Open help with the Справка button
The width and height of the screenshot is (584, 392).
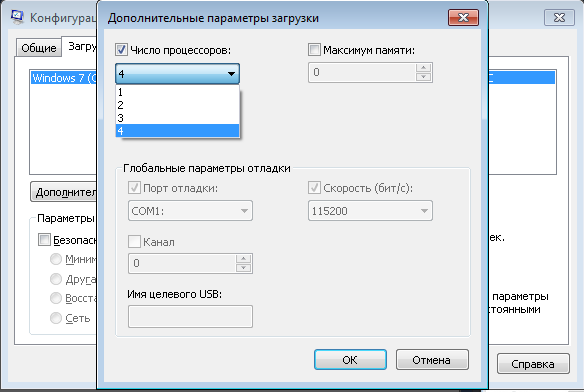pyautogui.click(x=533, y=364)
